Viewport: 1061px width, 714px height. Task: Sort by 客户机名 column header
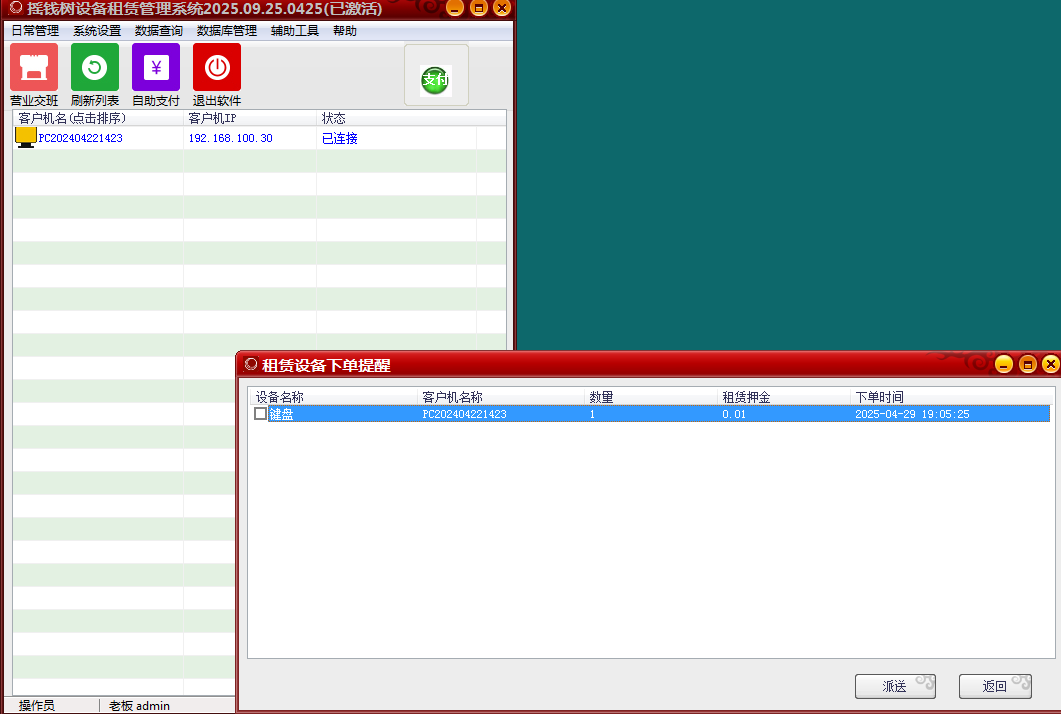[72, 118]
